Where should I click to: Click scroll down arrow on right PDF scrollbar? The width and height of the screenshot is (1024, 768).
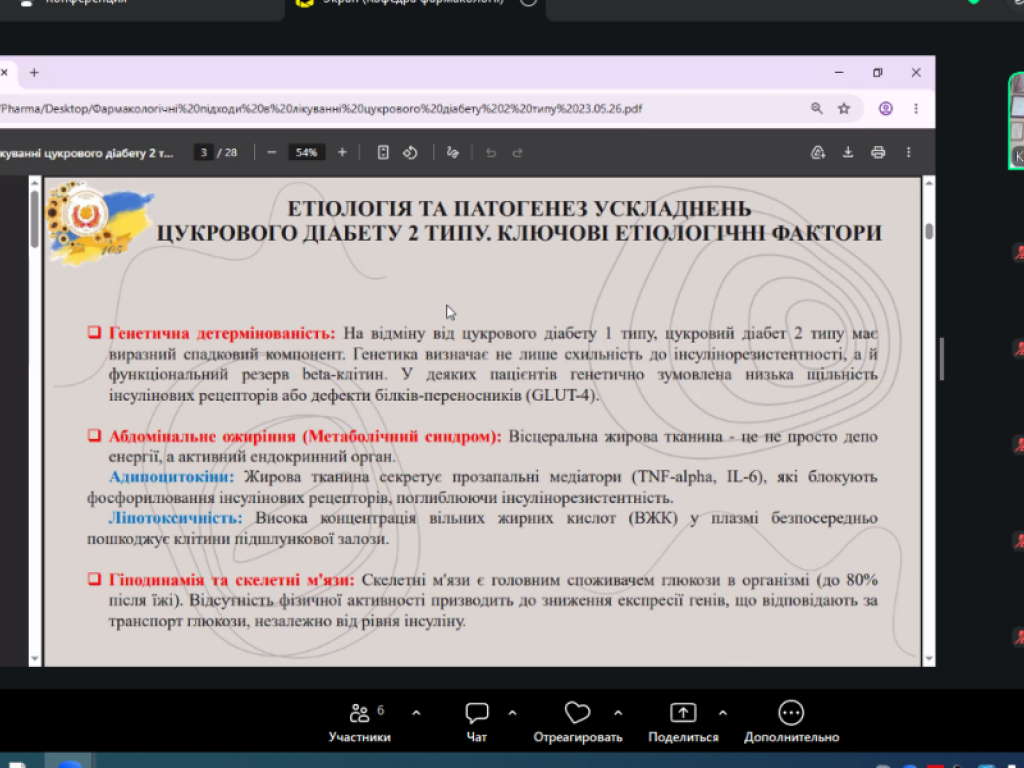(x=928, y=659)
